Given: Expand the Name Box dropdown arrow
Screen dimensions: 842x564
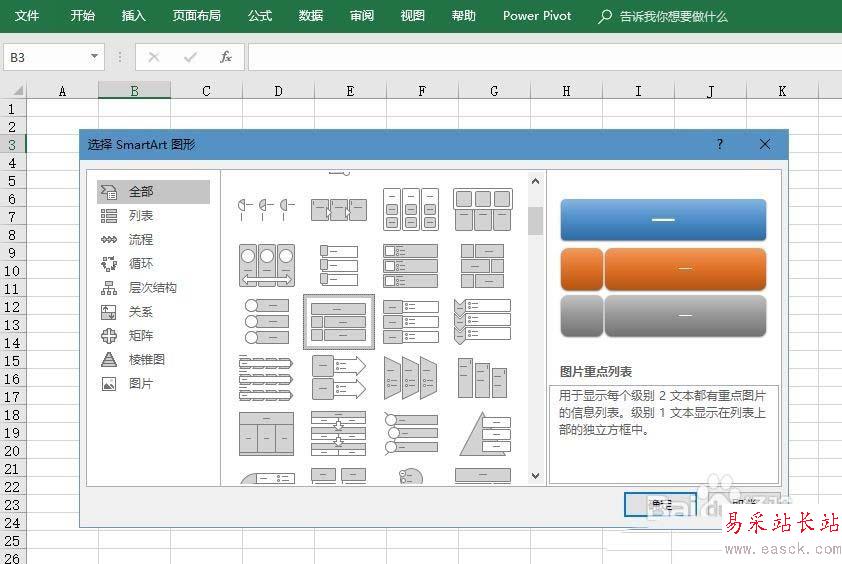Looking at the screenshot, I should click(x=95, y=56).
